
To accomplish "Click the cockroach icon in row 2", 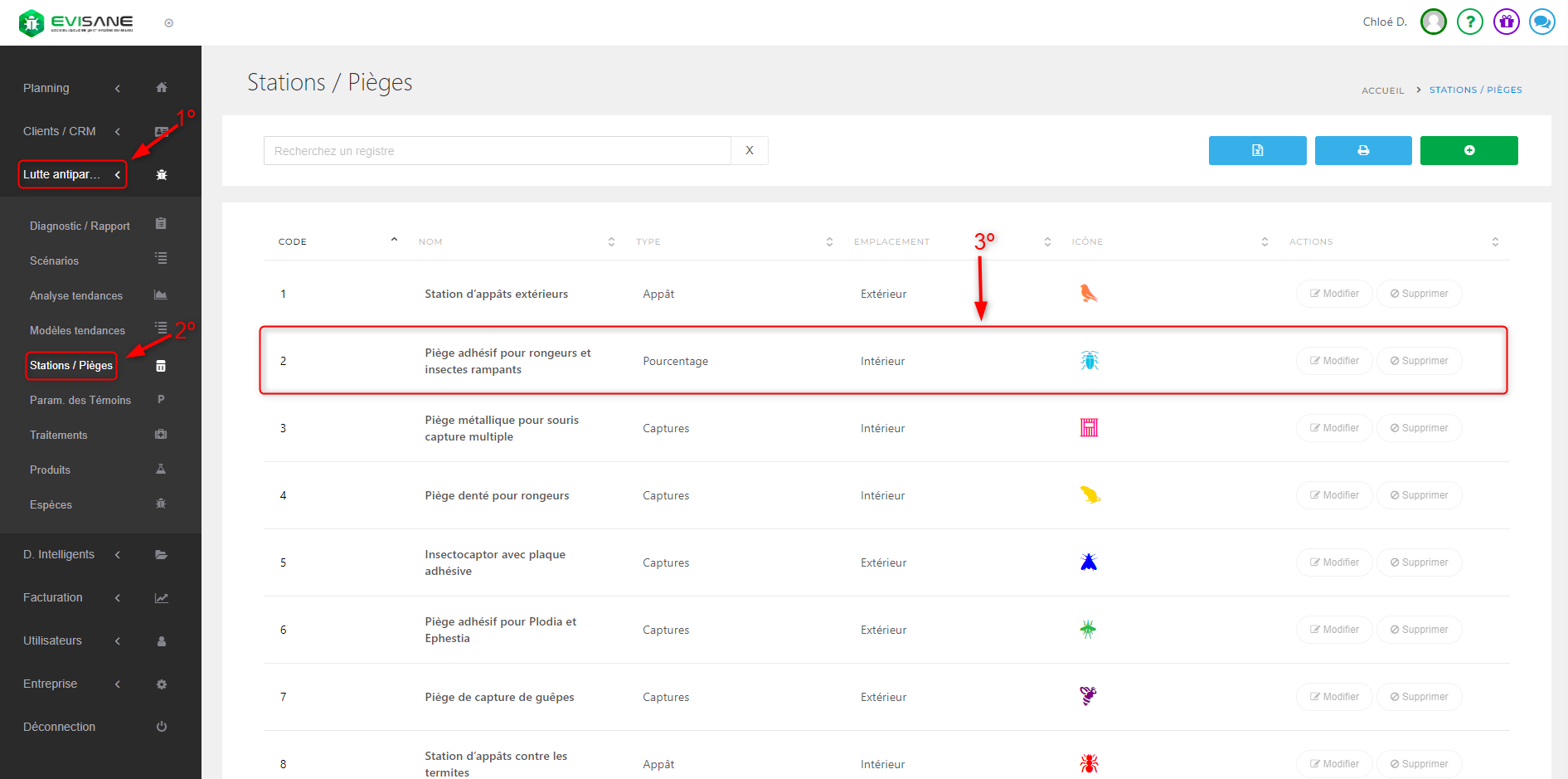I will [x=1089, y=361].
